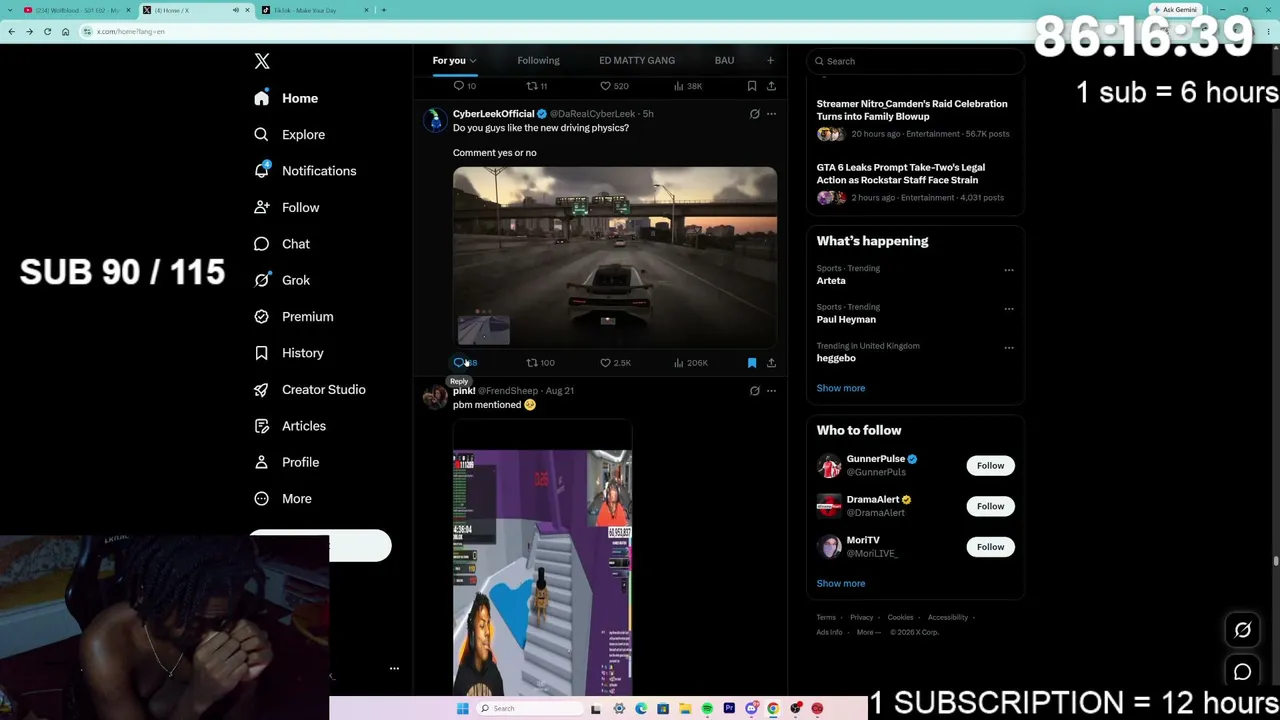Launch Premiere Pro from the taskbar

pos(729,709)
